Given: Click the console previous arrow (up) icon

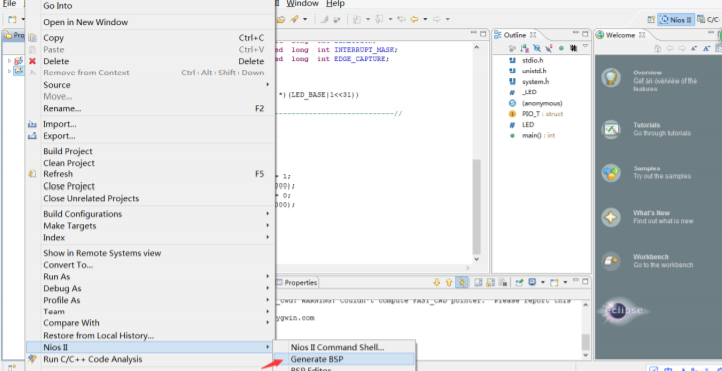Looking at the screenshot, I should pos(449,282).
